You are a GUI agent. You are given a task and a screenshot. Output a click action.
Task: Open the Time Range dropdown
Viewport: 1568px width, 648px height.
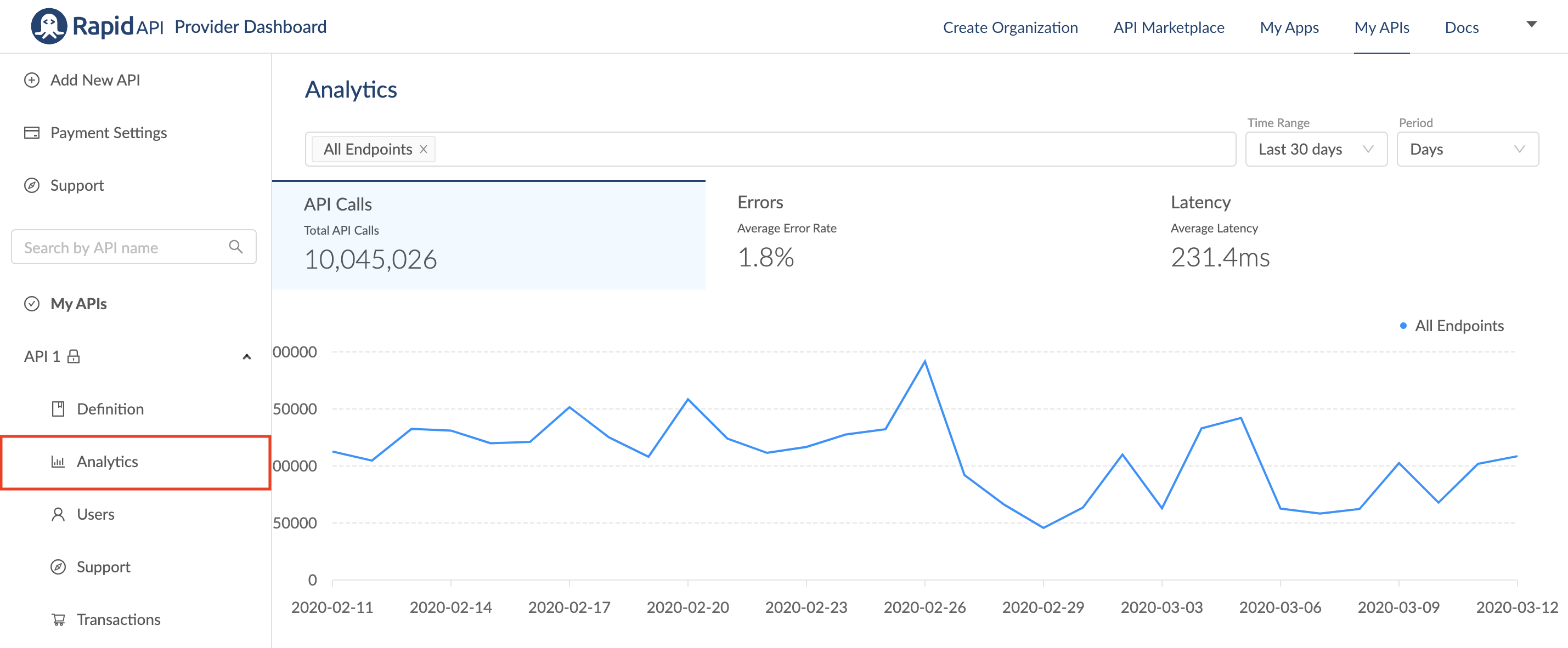coord(1316,149)
